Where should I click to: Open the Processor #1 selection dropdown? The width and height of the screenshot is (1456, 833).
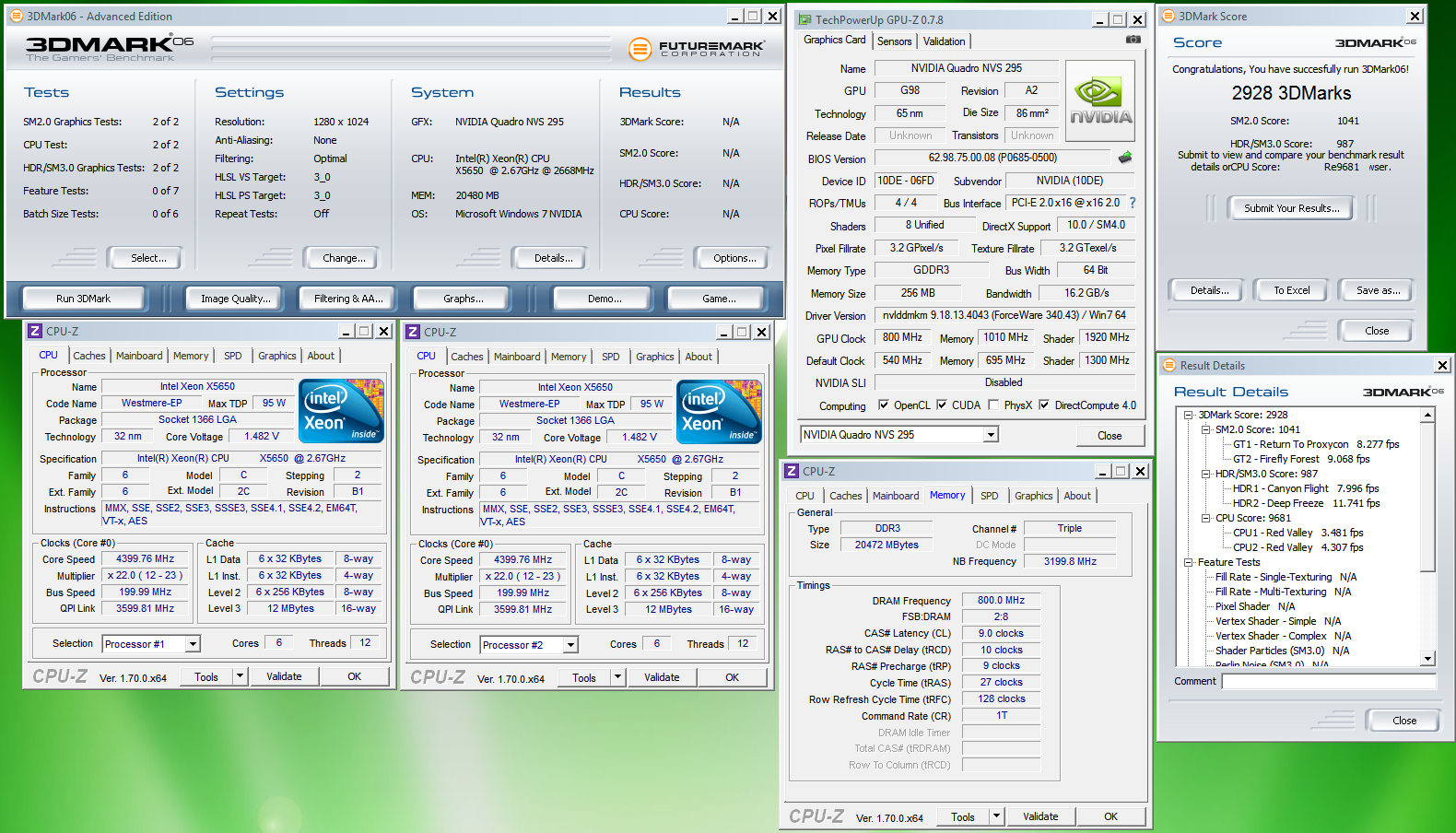click(x=193, y=644)
